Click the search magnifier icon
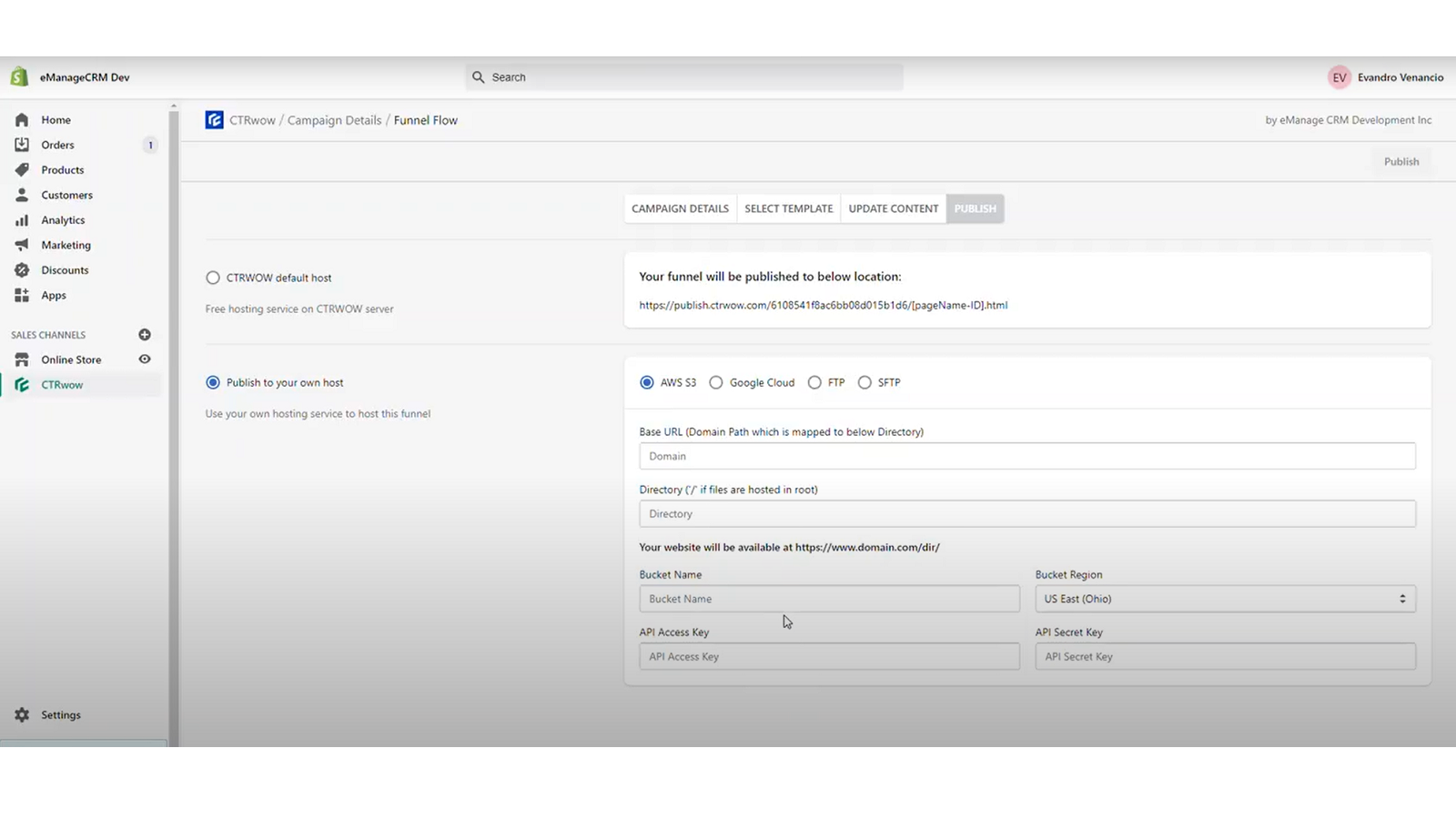Viewport: 1456px width, 819px height. [x=479, y=77]
